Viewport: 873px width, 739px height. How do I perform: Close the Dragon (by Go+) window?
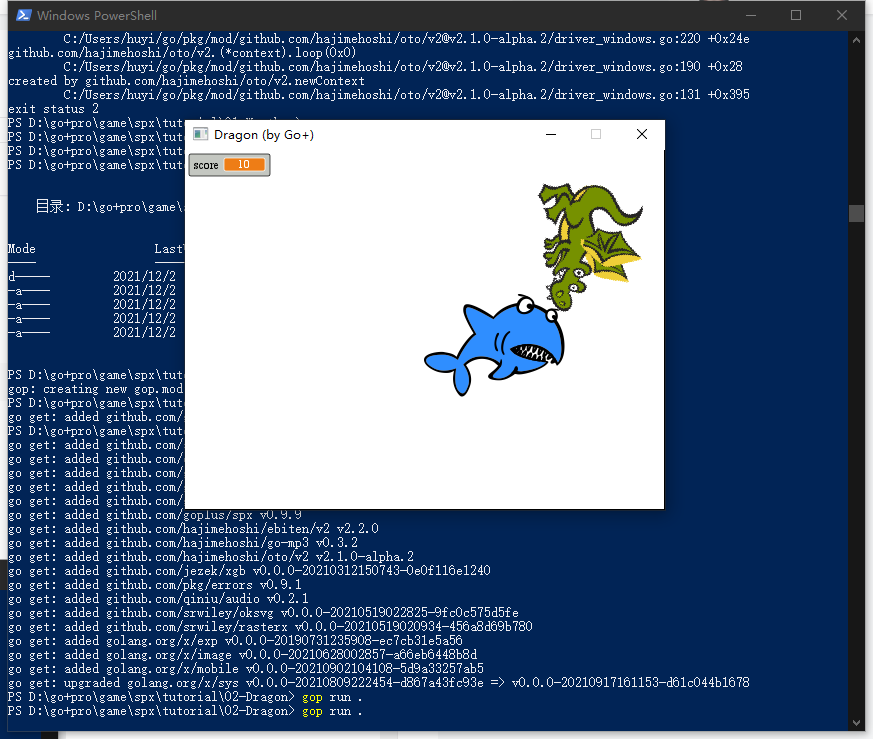tap(641, 134)
